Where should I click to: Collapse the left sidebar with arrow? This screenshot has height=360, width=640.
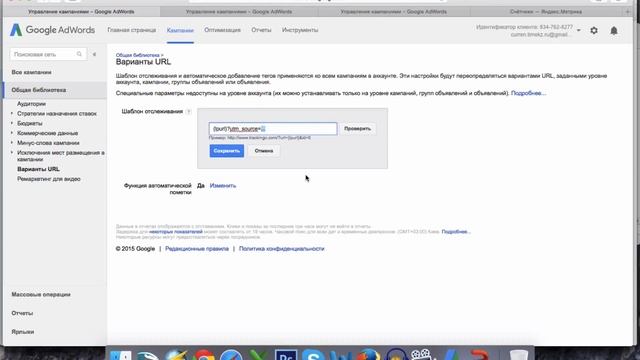point(94,54)
